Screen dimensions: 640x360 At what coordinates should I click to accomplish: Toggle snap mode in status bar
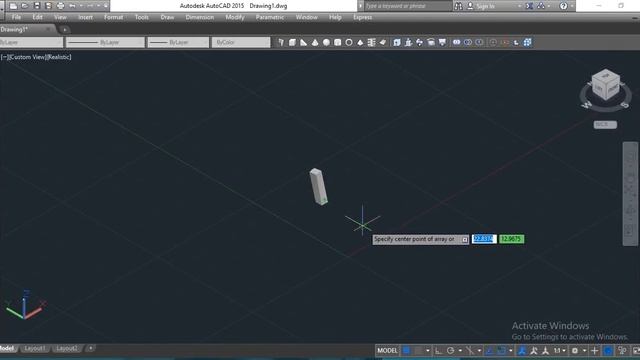(x=418, y=351)
